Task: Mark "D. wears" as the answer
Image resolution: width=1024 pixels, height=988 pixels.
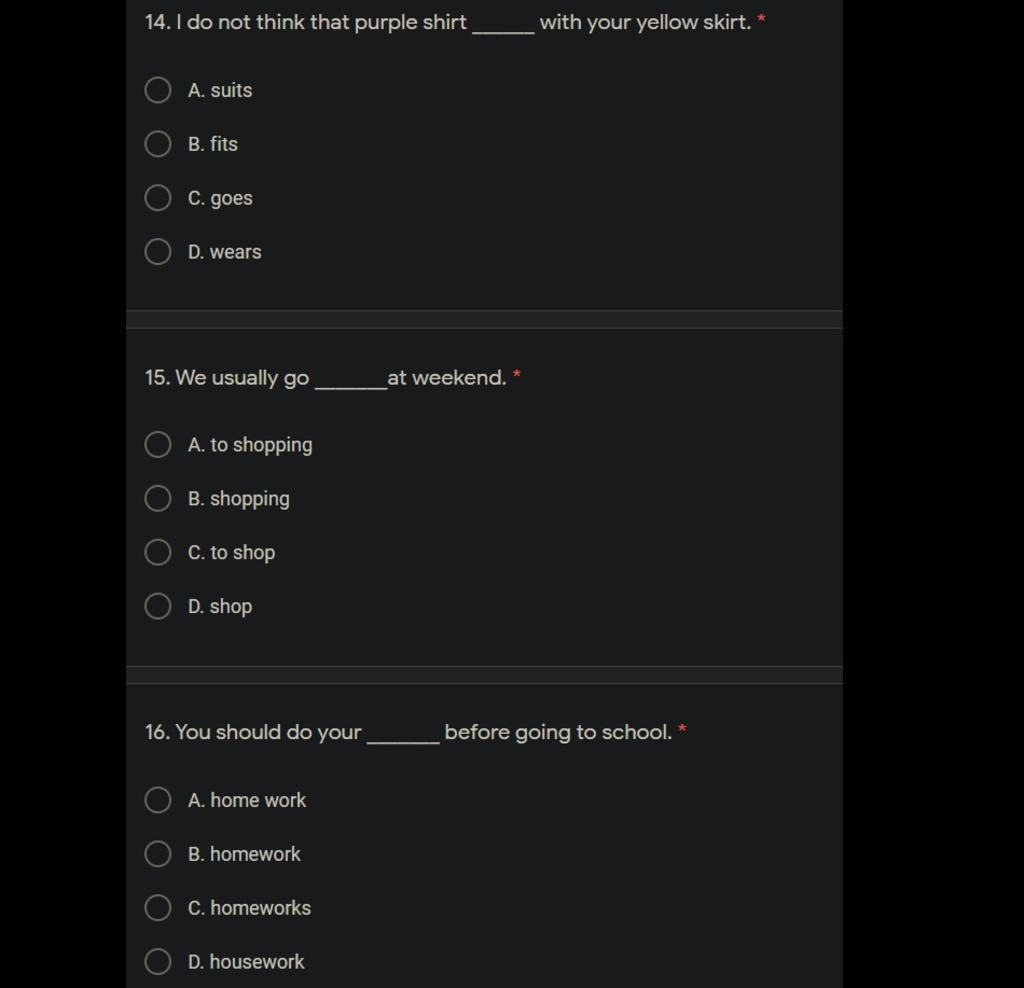Action: 158,252
